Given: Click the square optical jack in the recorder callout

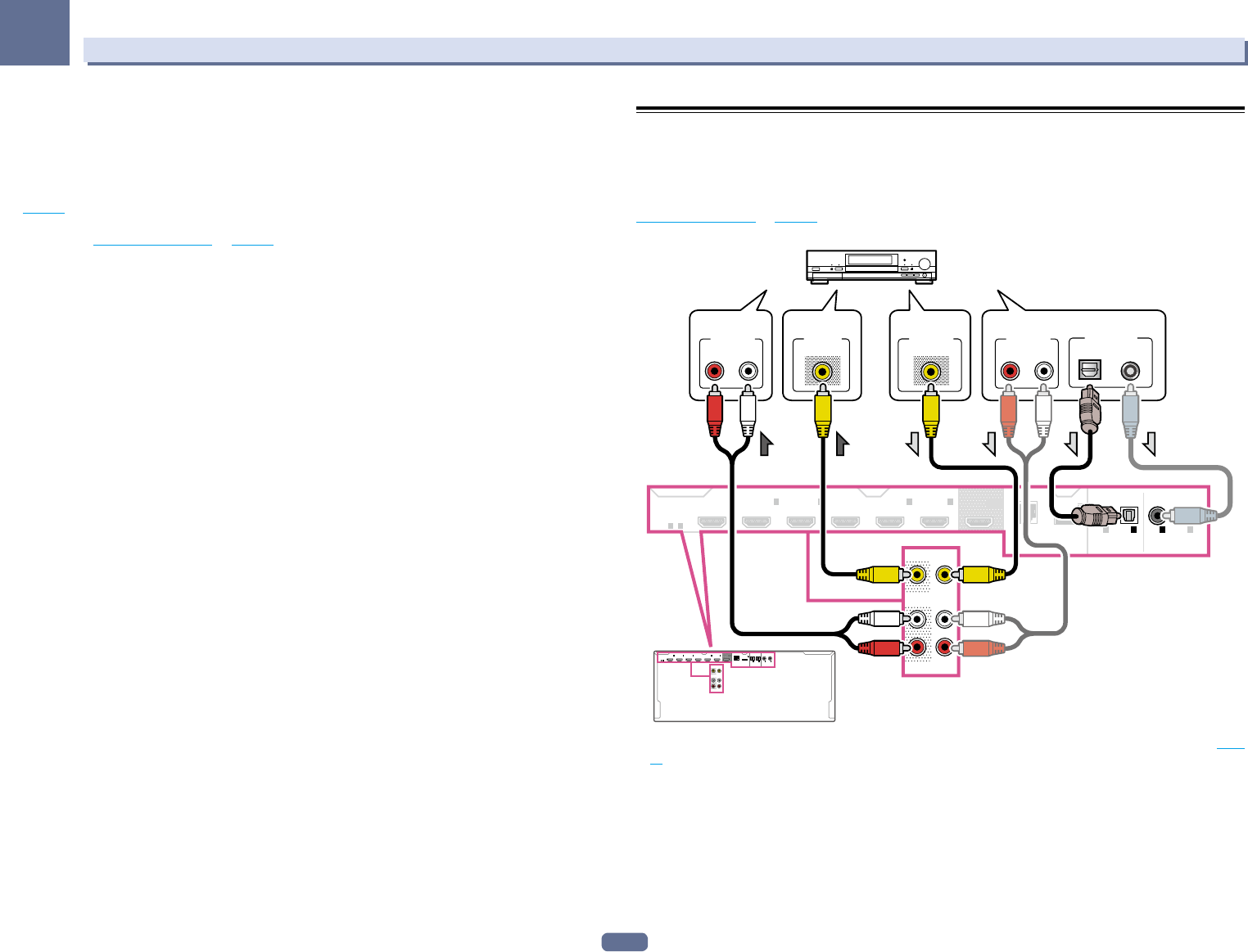Looking at the screenshot, I should [x=1089, y=370].
